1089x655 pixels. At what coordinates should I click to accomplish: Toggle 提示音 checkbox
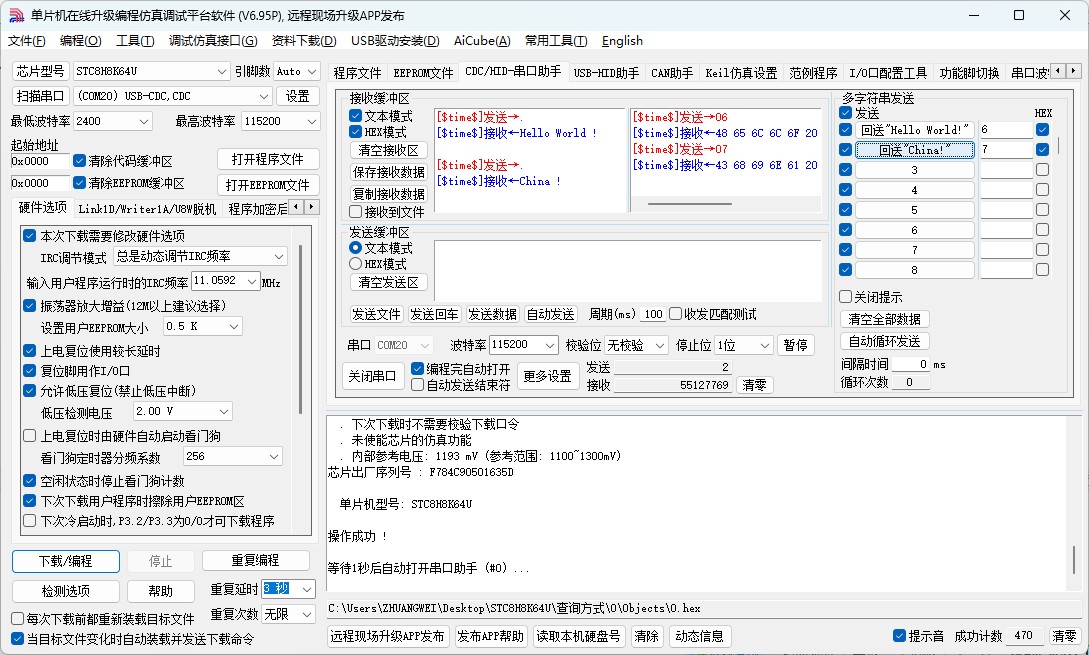899,636
